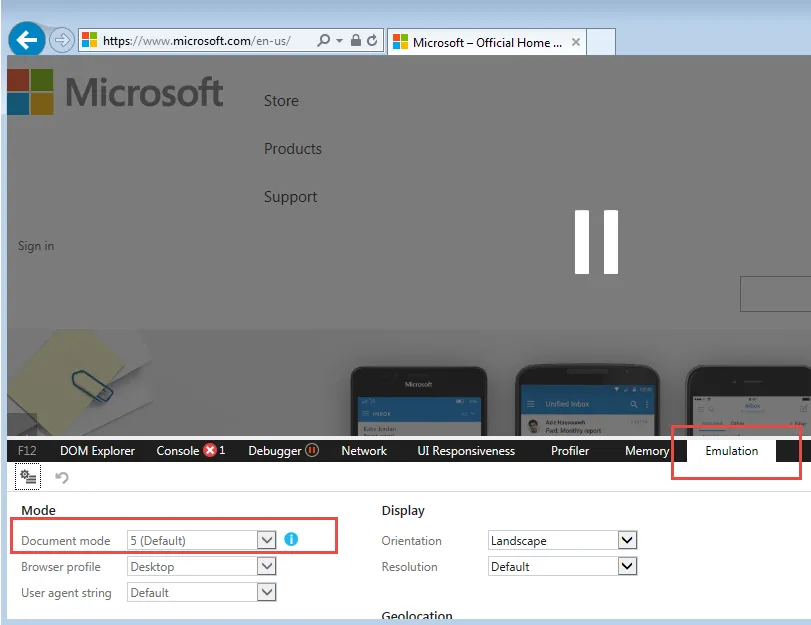Switch to the Network tab
This screenshot has width=811, height=625.
coord(364,451)
